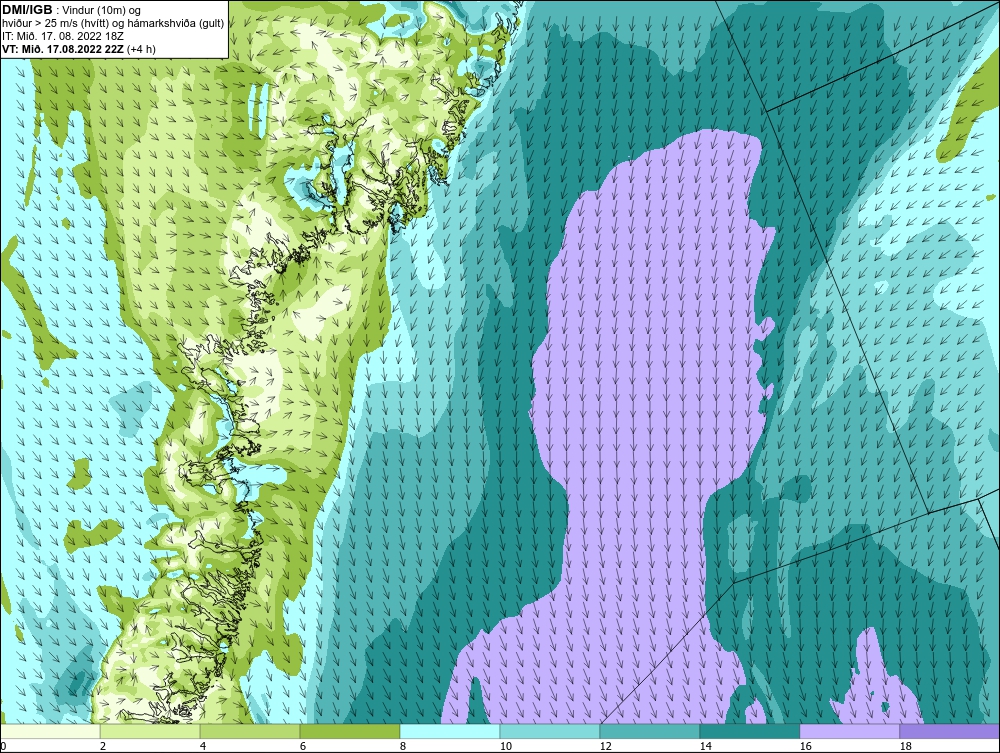Click the 6–8 m/s olive green legend swatch

(349, 731)
